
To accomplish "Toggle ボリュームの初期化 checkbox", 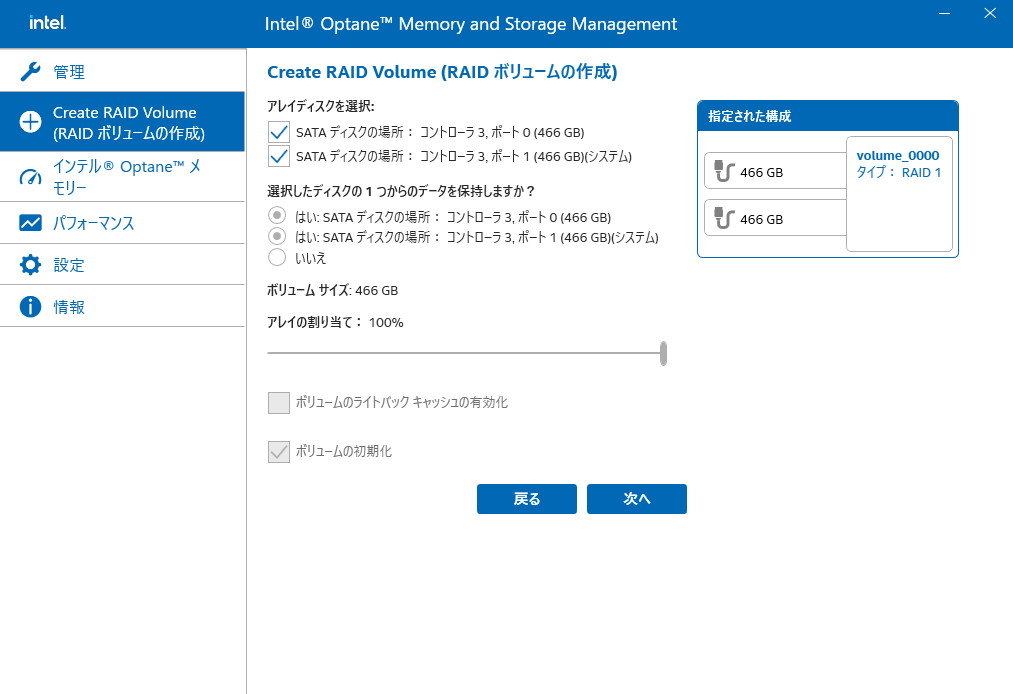I will [x=279, y=452].
